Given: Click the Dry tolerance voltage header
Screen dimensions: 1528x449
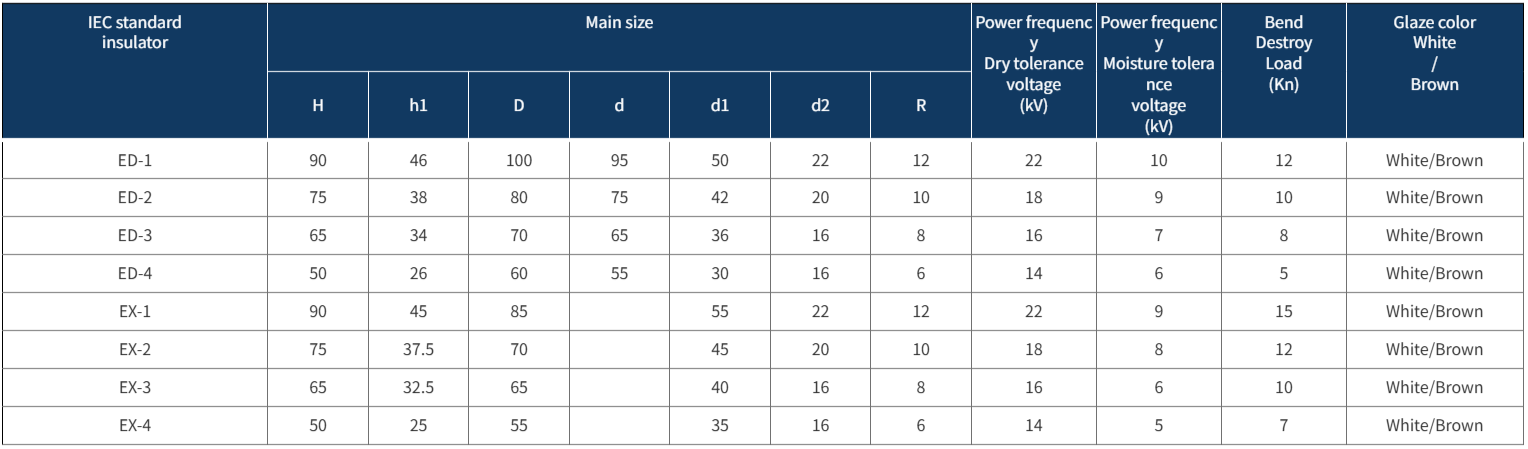Looking at the screenshot, I should click(1034, 64).
